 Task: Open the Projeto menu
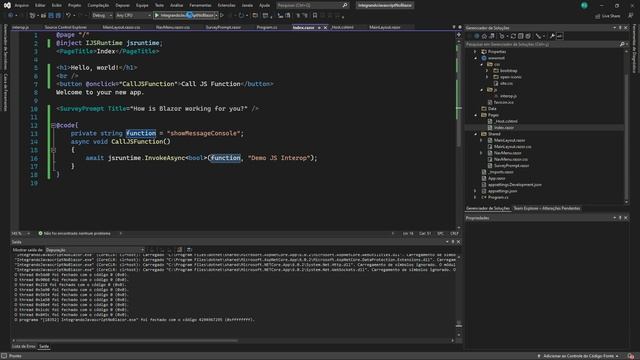[x=74, y=5]
